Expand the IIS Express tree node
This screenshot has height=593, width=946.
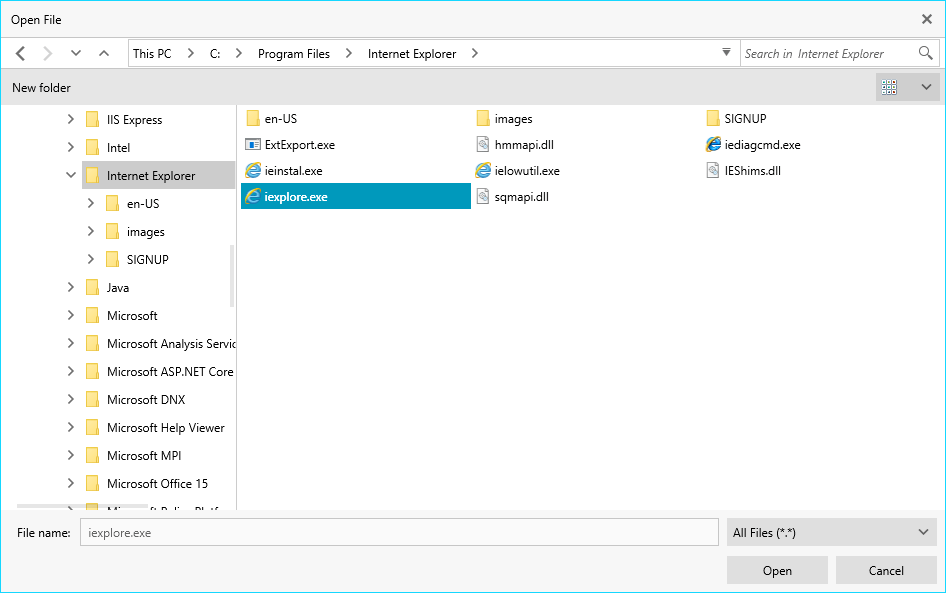tap(71, 119)
